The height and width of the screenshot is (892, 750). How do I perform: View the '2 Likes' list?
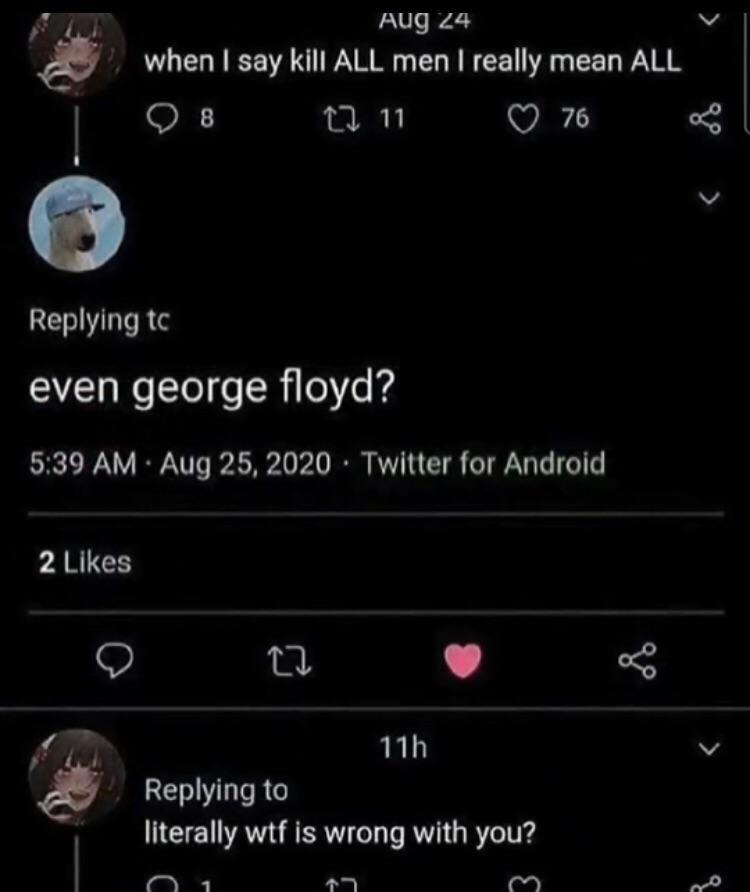(x=85, y=563)
